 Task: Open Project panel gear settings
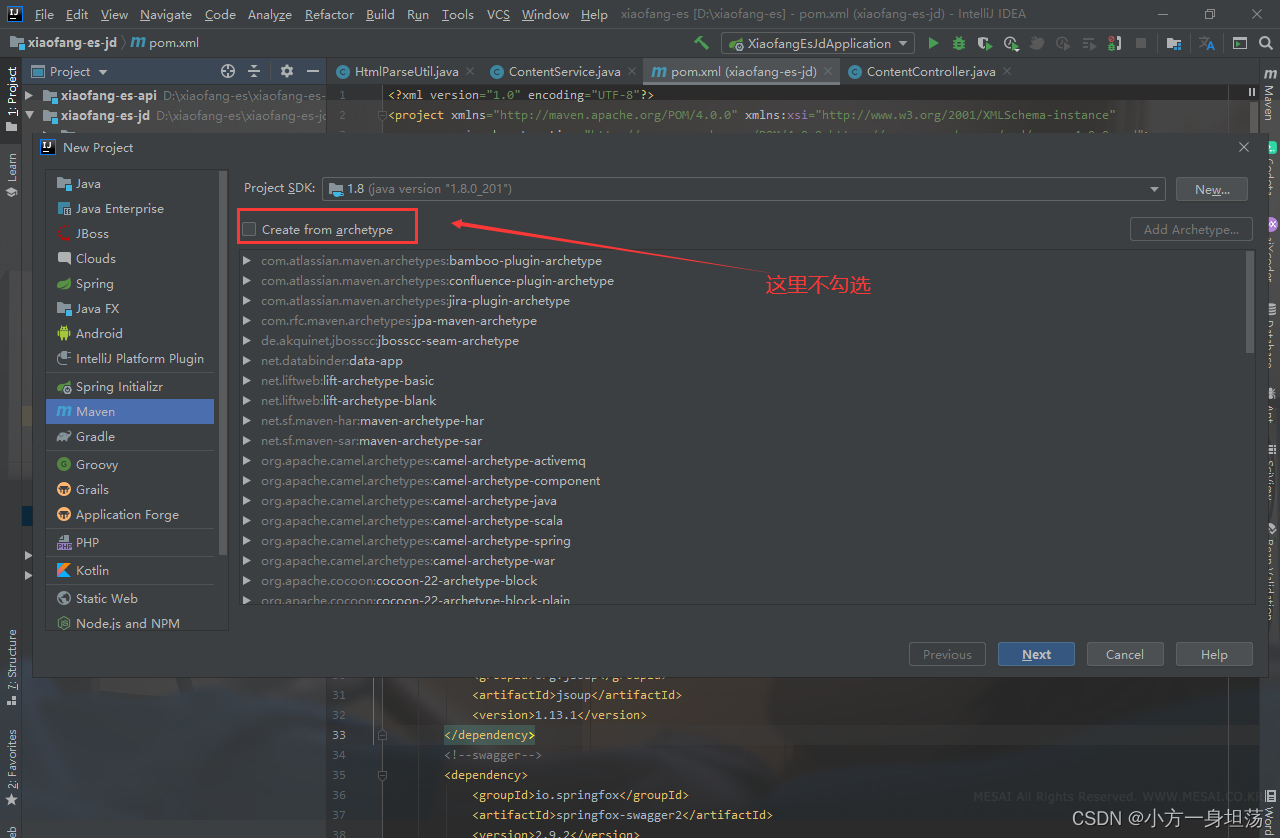pos(287,71)
